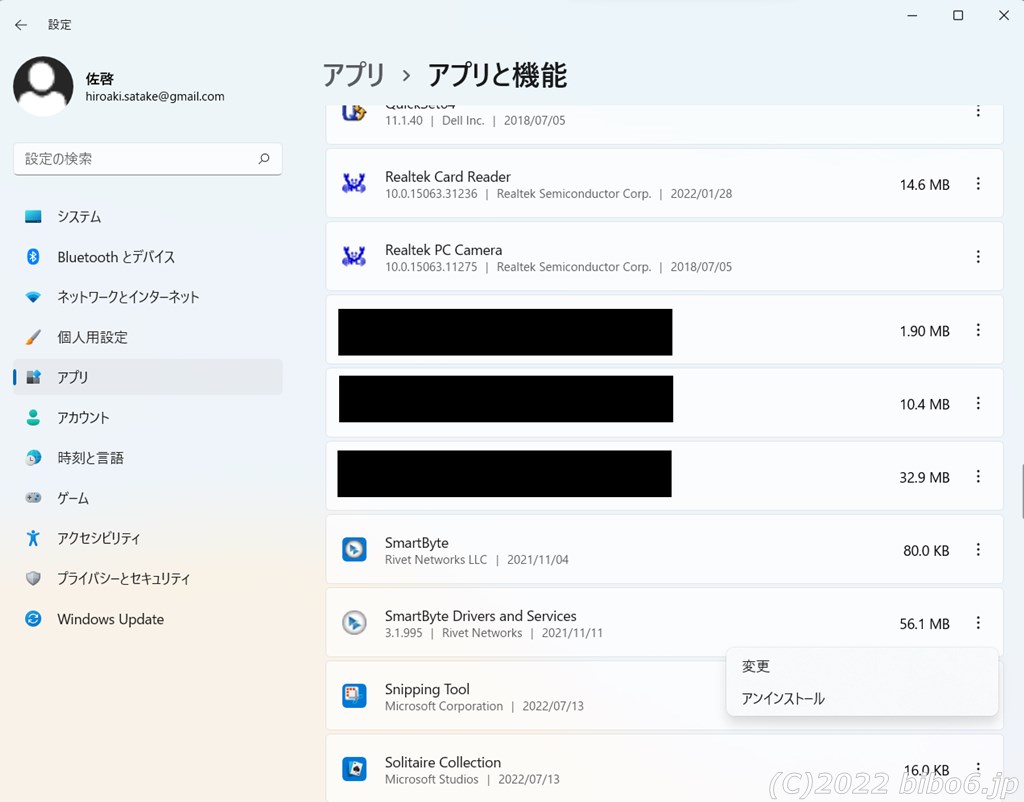Click the 時刻と言語 globe clock icon
Viewport: 1024px width, 802px height.
pos(33,458)
